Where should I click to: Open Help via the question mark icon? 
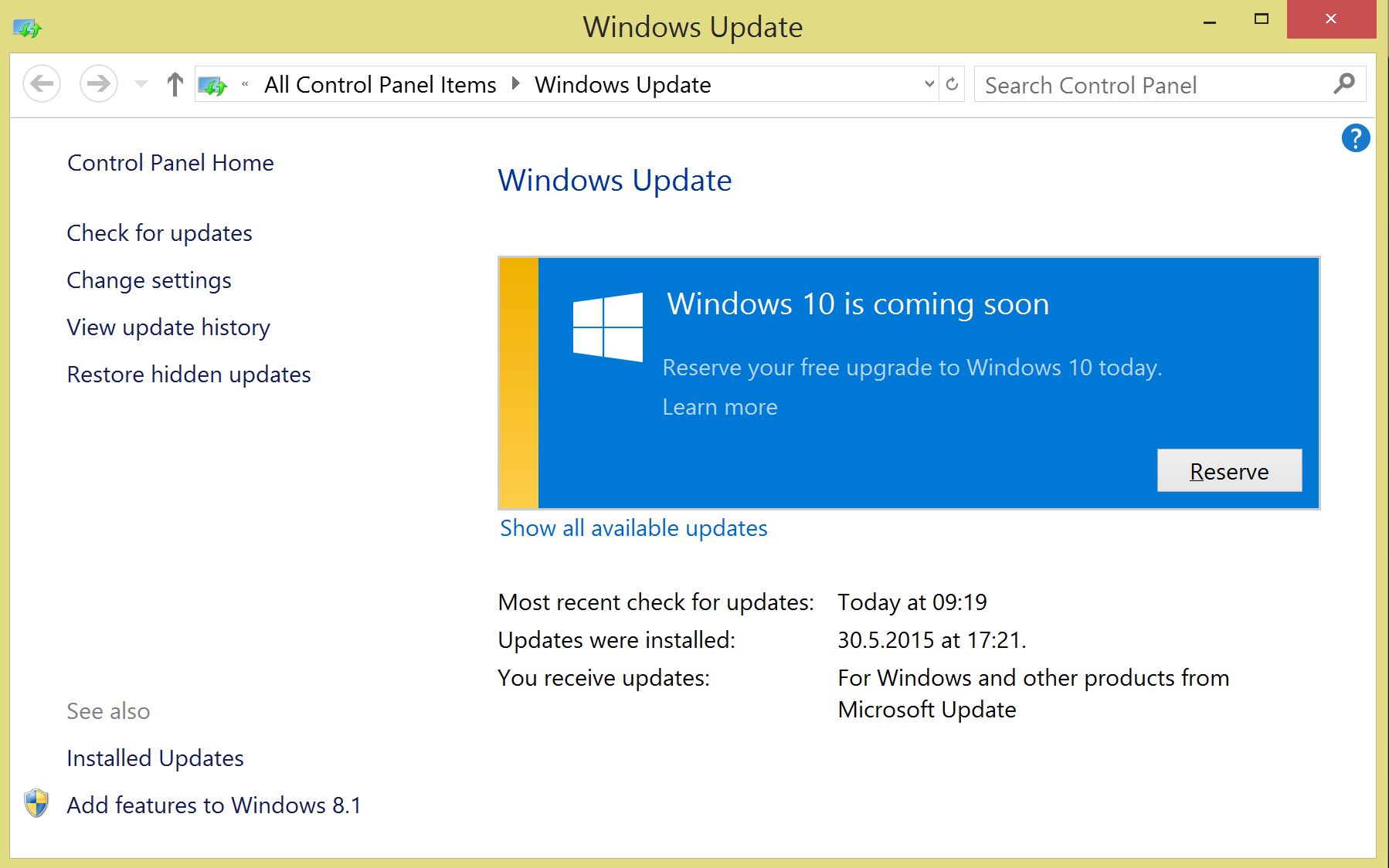click(1355, 139)
